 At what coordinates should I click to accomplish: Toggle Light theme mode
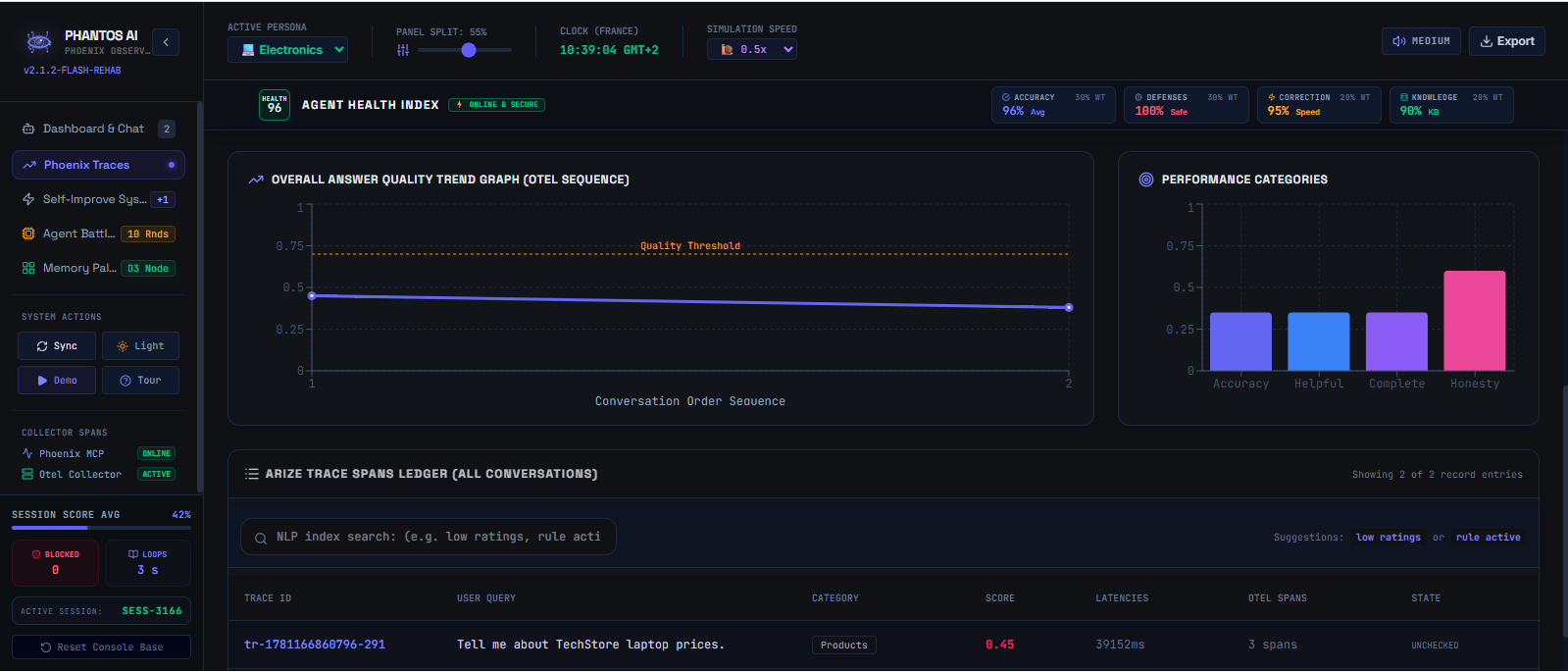point(140,346)
